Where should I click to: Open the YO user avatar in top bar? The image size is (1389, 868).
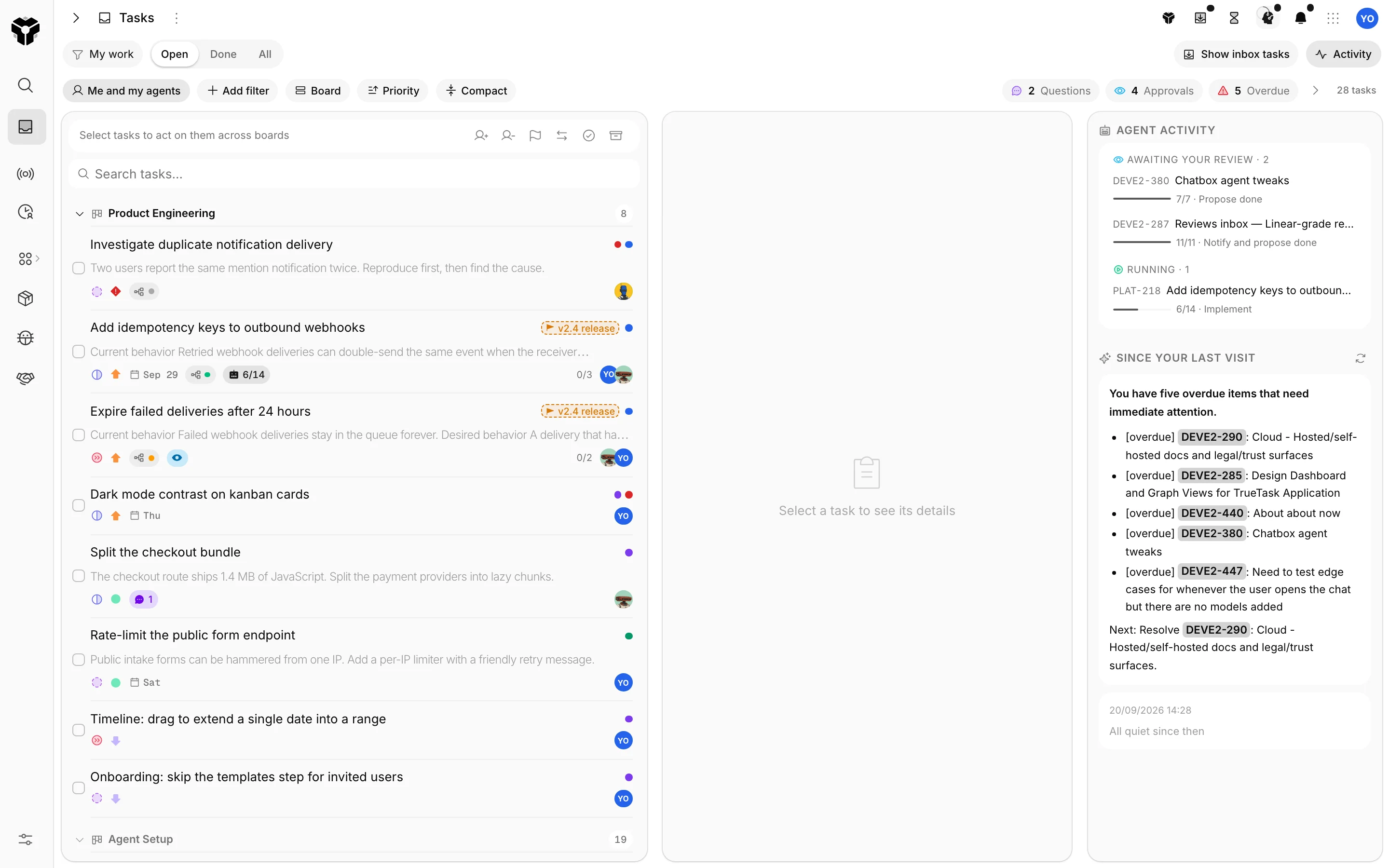(x=1367, y=18)
